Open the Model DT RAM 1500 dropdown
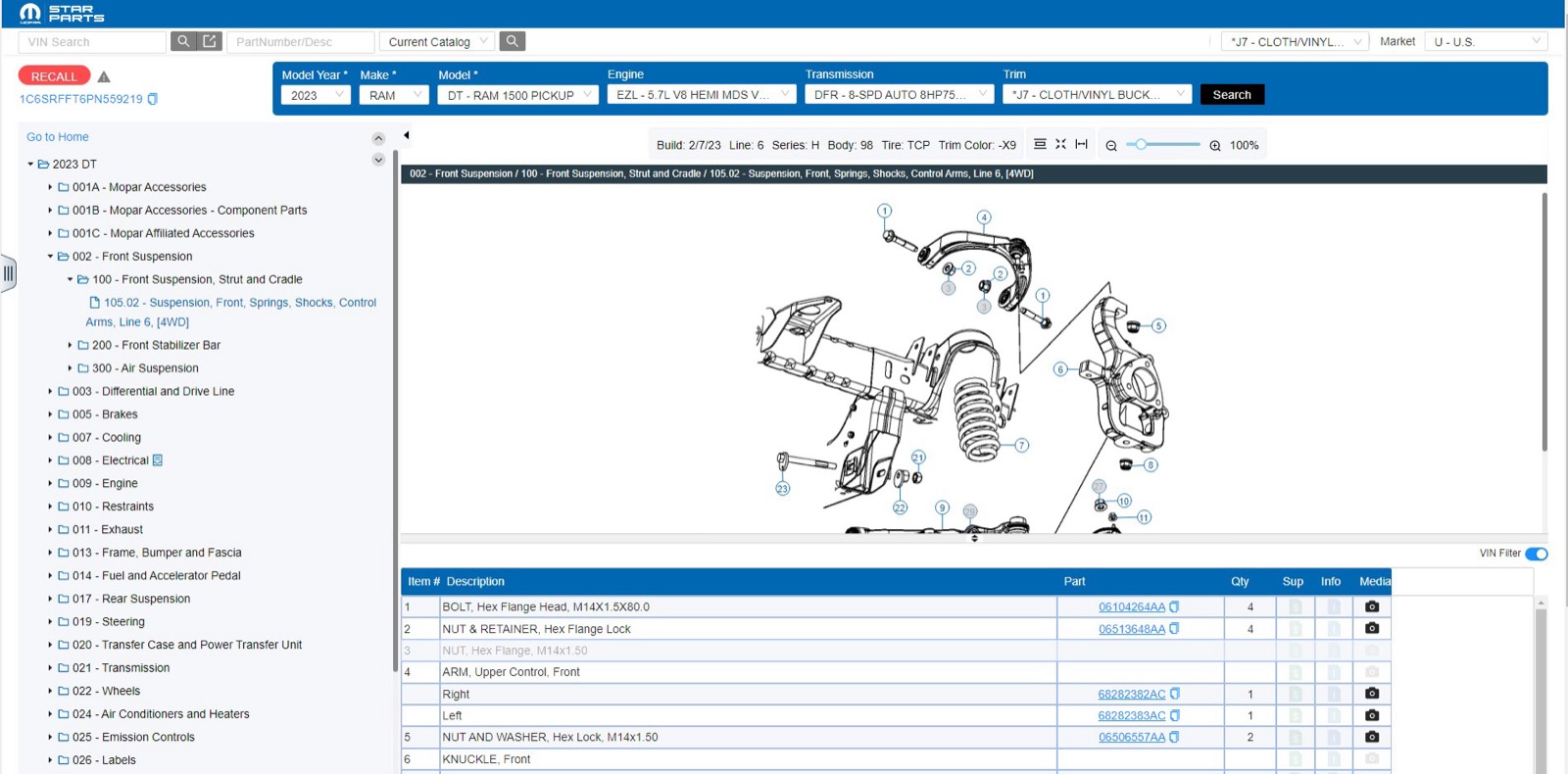This screenshot has width=1568, height=774. pyautogui.click(x=518, y=95)
